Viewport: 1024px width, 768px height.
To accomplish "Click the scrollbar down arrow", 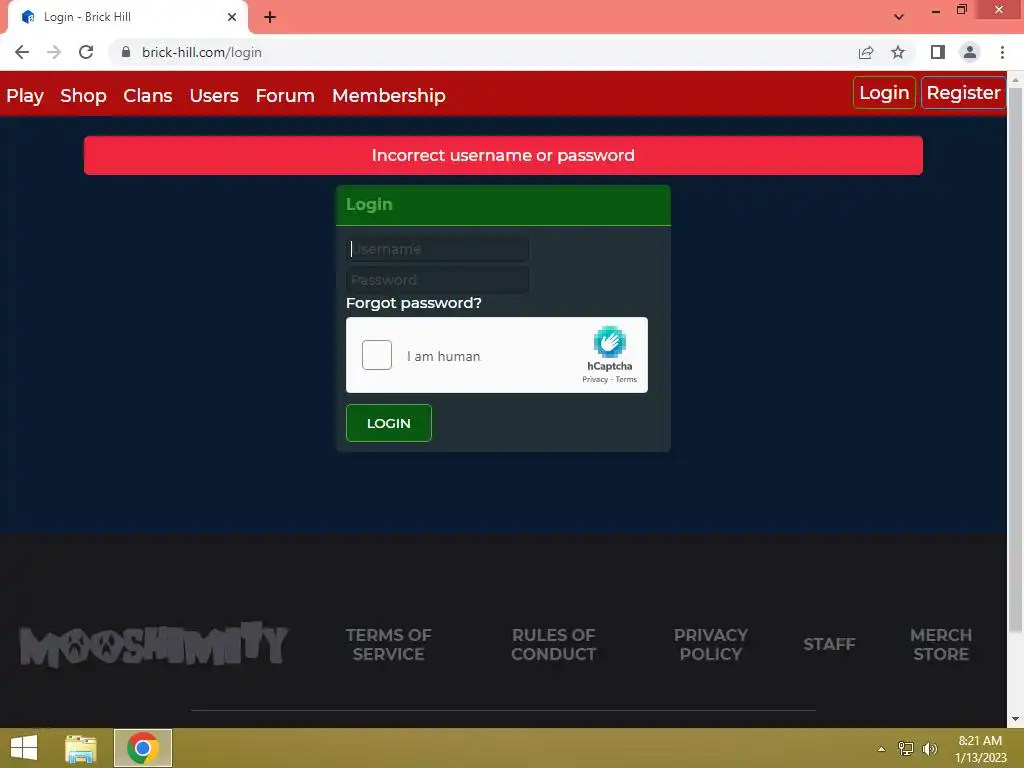I will [1015, 719].
